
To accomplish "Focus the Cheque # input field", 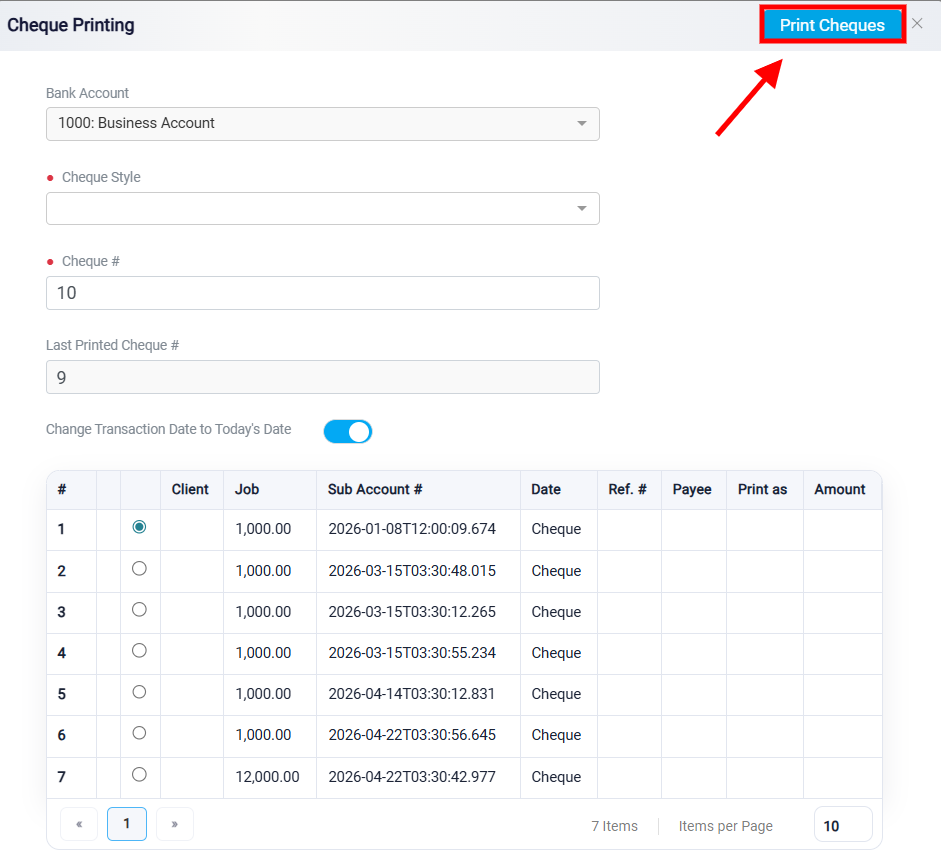I will [x=323, y=293].
